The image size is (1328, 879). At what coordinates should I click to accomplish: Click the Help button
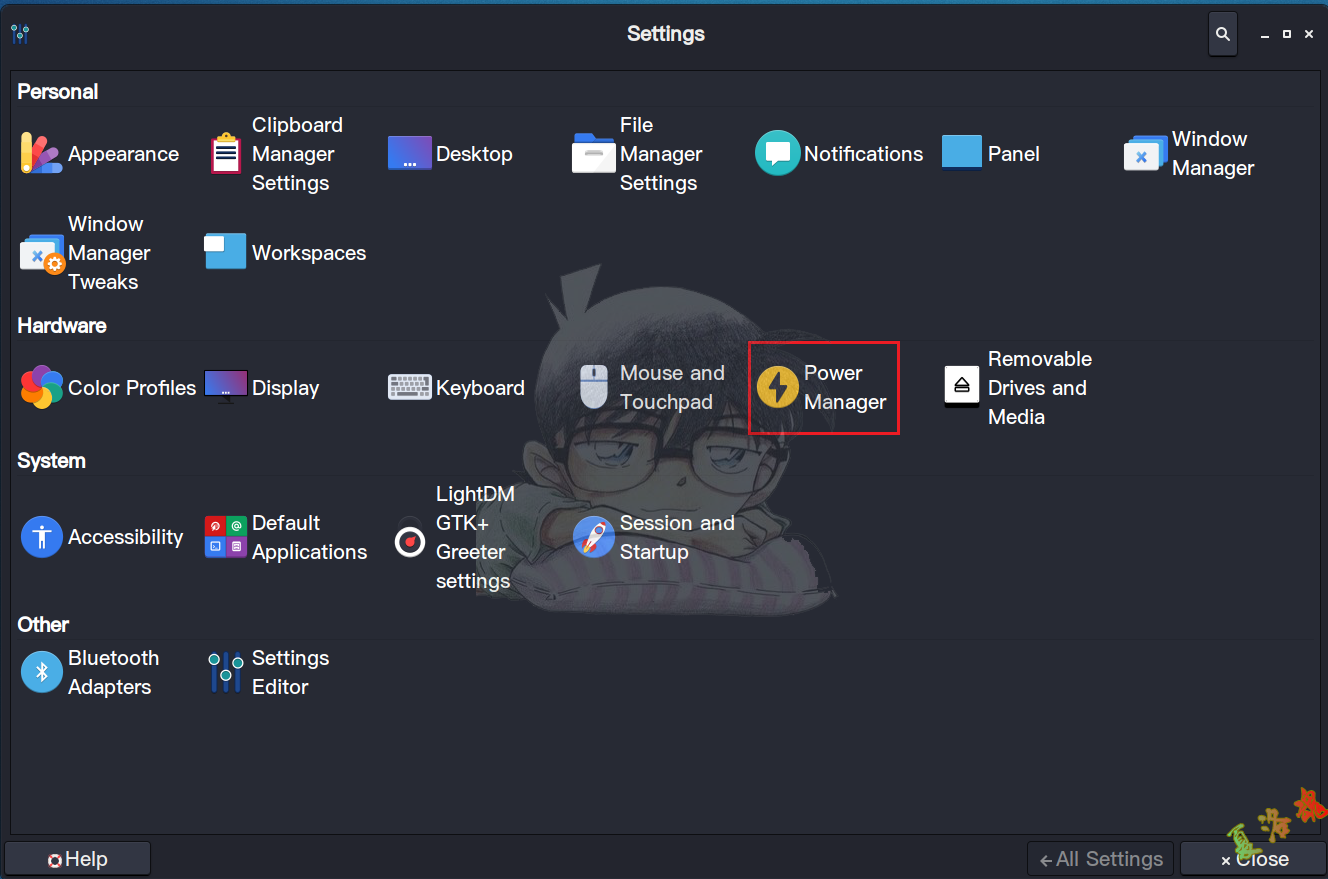pyautogui.click(x=78, y=859)
